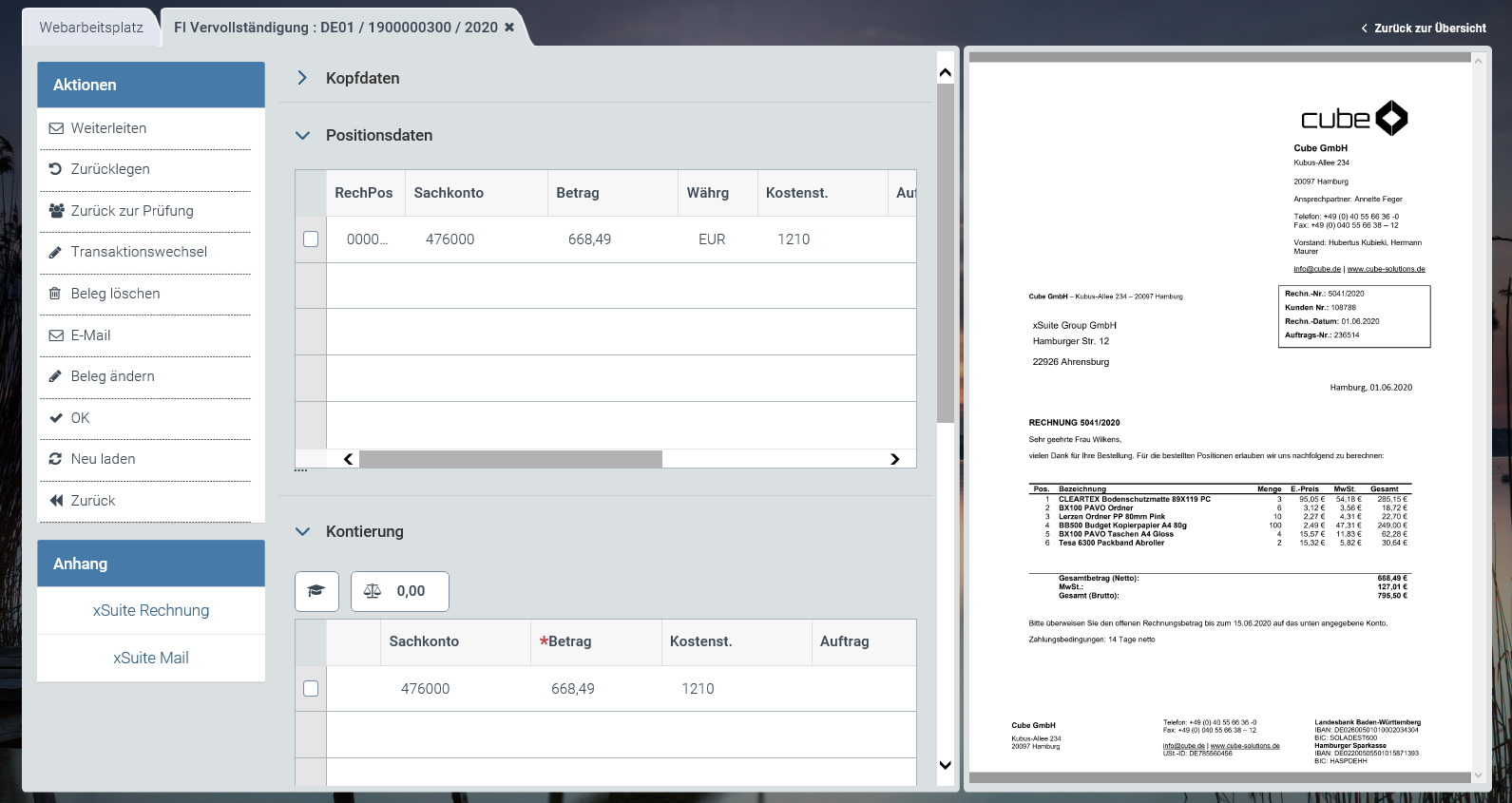
Task: Click the Positionsdaten horizontal scrollbar thumb
Action: 510,460
